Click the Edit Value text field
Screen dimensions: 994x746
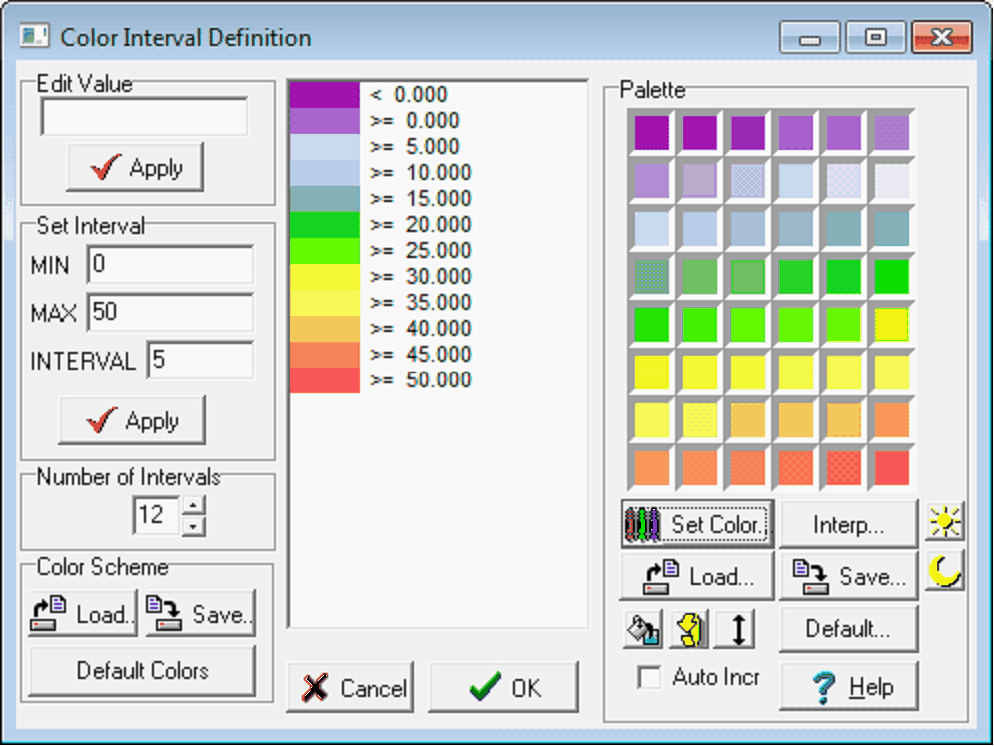[x=144, y=117]
